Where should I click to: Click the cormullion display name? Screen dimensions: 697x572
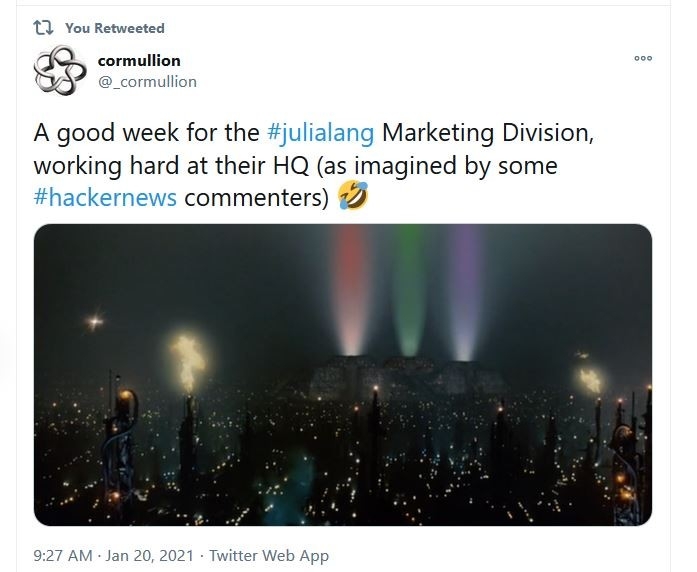tap(139, 60)
